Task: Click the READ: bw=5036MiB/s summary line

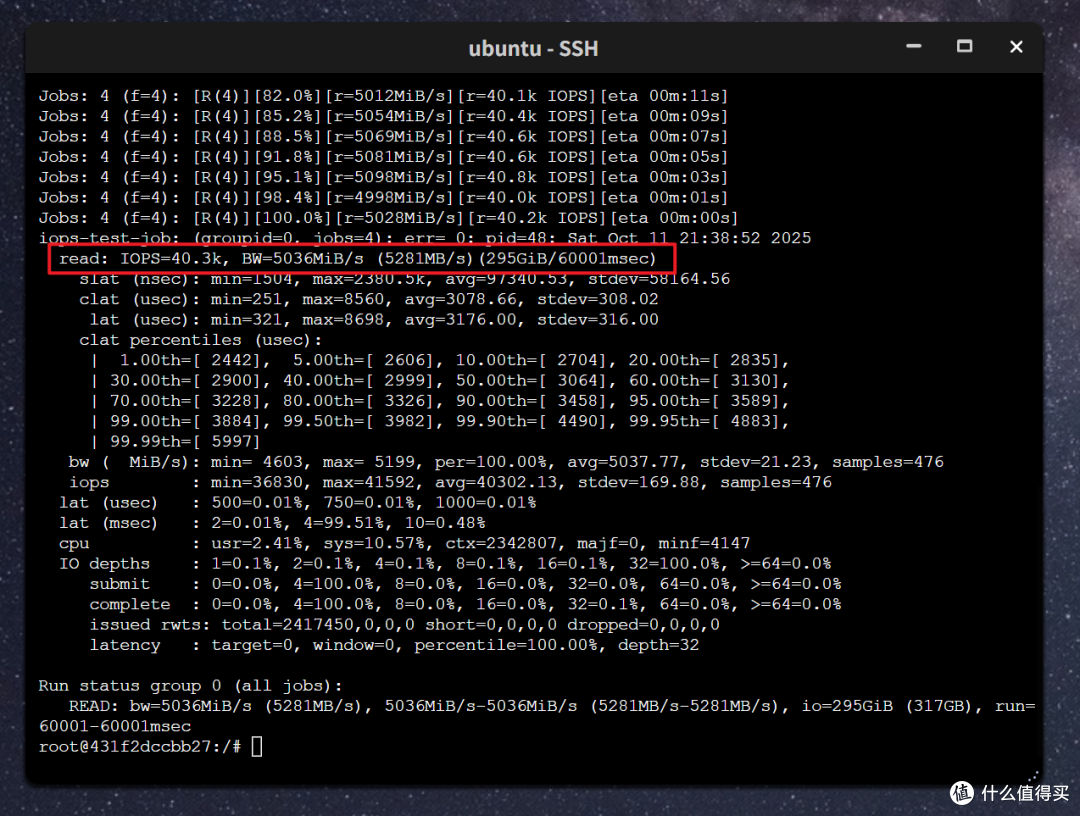Action: [x=552, y=706]
